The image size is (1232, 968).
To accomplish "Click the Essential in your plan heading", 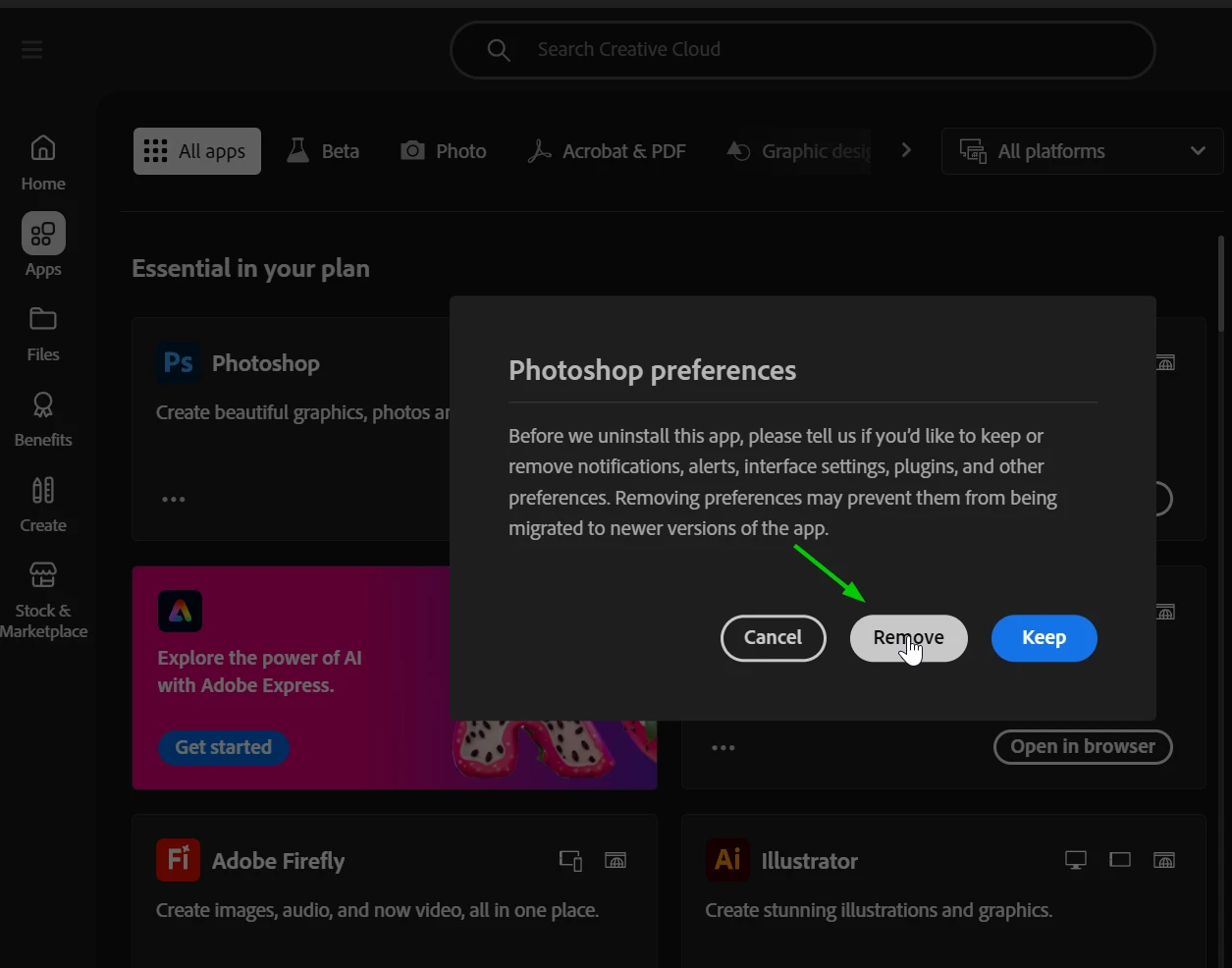I will 251,268.
